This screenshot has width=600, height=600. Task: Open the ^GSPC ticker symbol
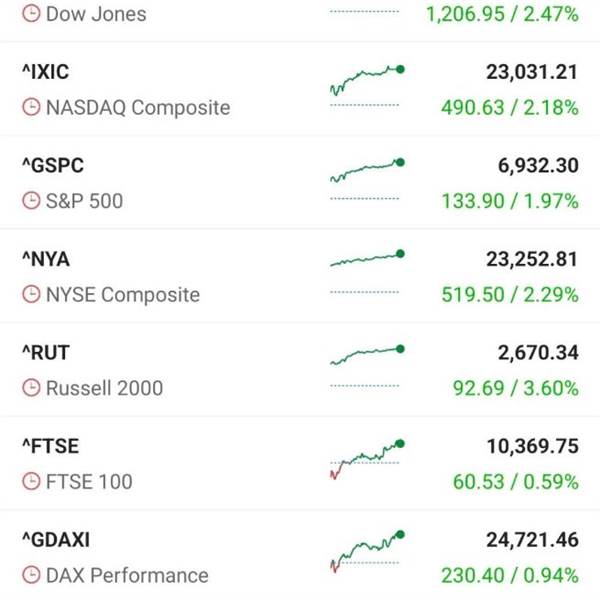(x=50, y=165)
